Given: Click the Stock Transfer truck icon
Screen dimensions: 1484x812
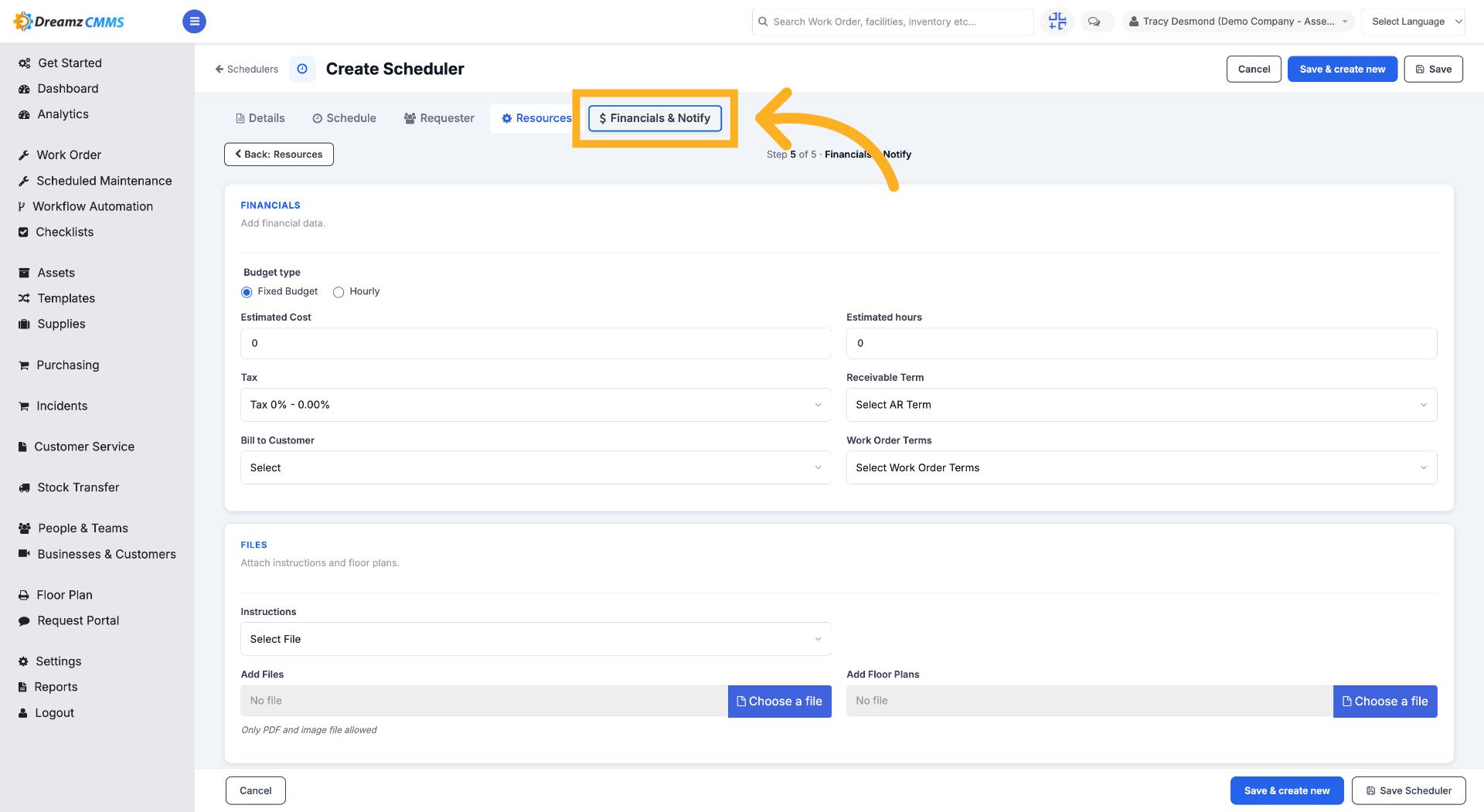Looking at the screenshot, I should coord(24,488).
